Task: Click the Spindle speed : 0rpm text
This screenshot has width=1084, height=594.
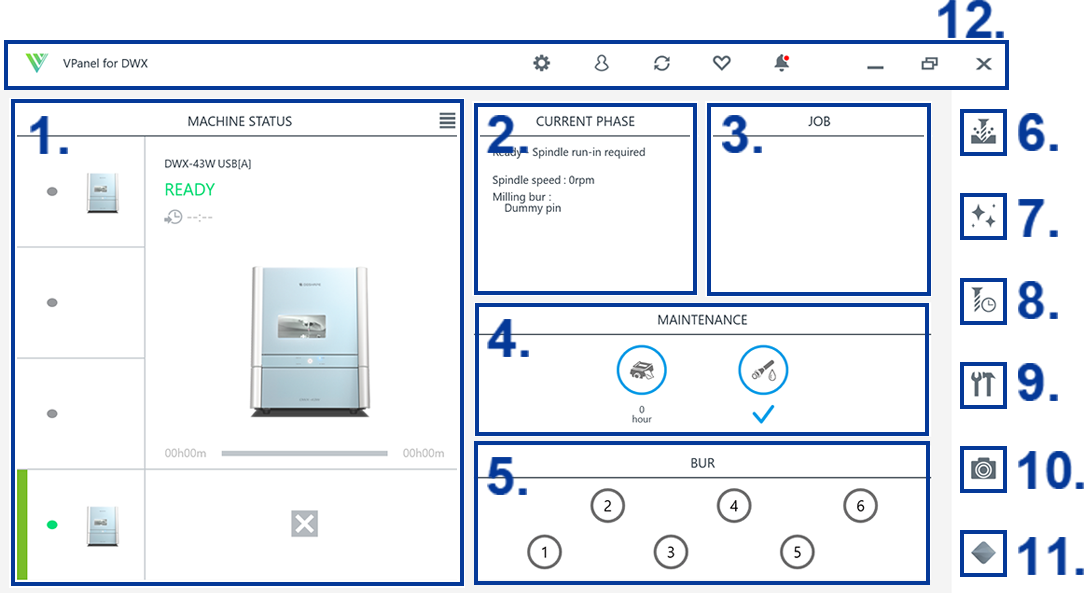Action: [543, 180]
